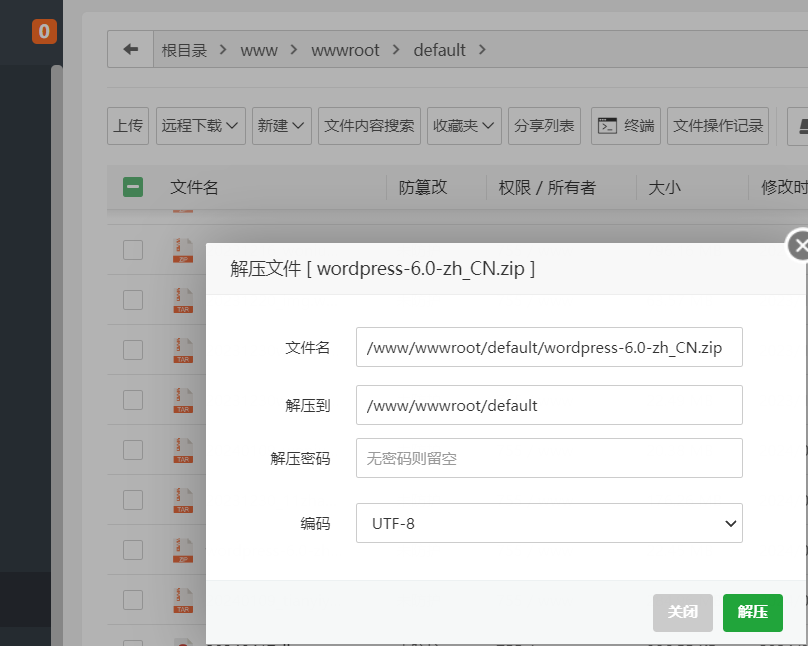Click the back arrow in the path bar
808x646 pixels.
coord(130,49)
